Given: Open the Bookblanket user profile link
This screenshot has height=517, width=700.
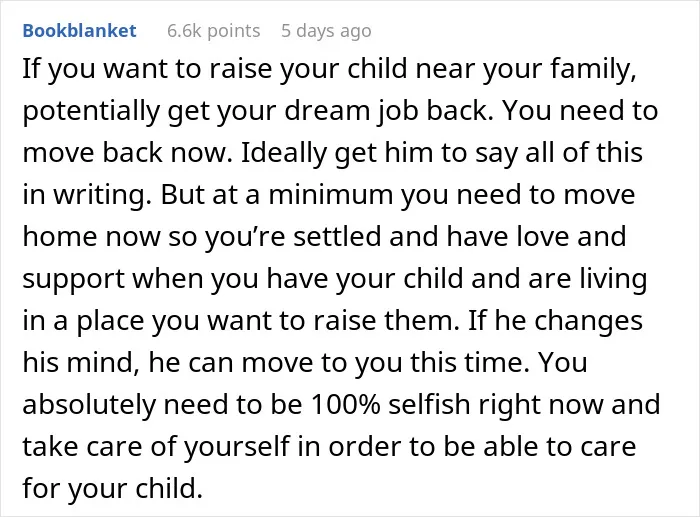Looking at the screenshot, I should (79, 31).
